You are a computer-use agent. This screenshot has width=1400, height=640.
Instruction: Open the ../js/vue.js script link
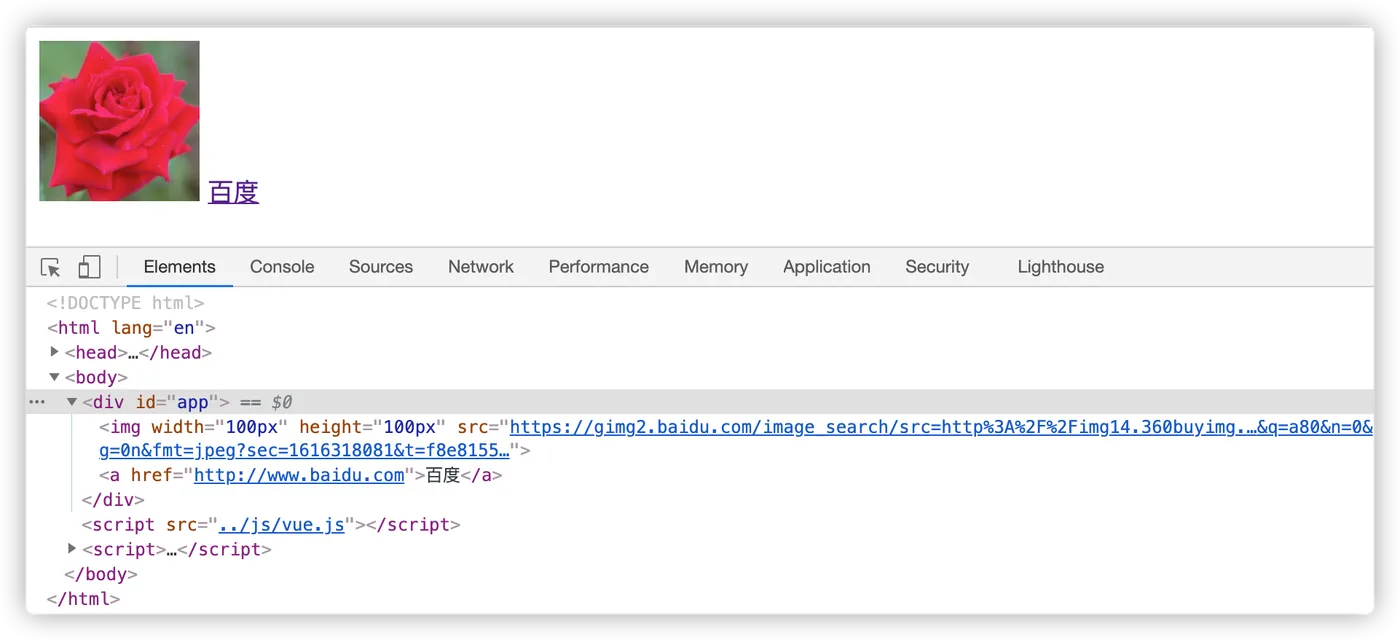click(281, 525)
